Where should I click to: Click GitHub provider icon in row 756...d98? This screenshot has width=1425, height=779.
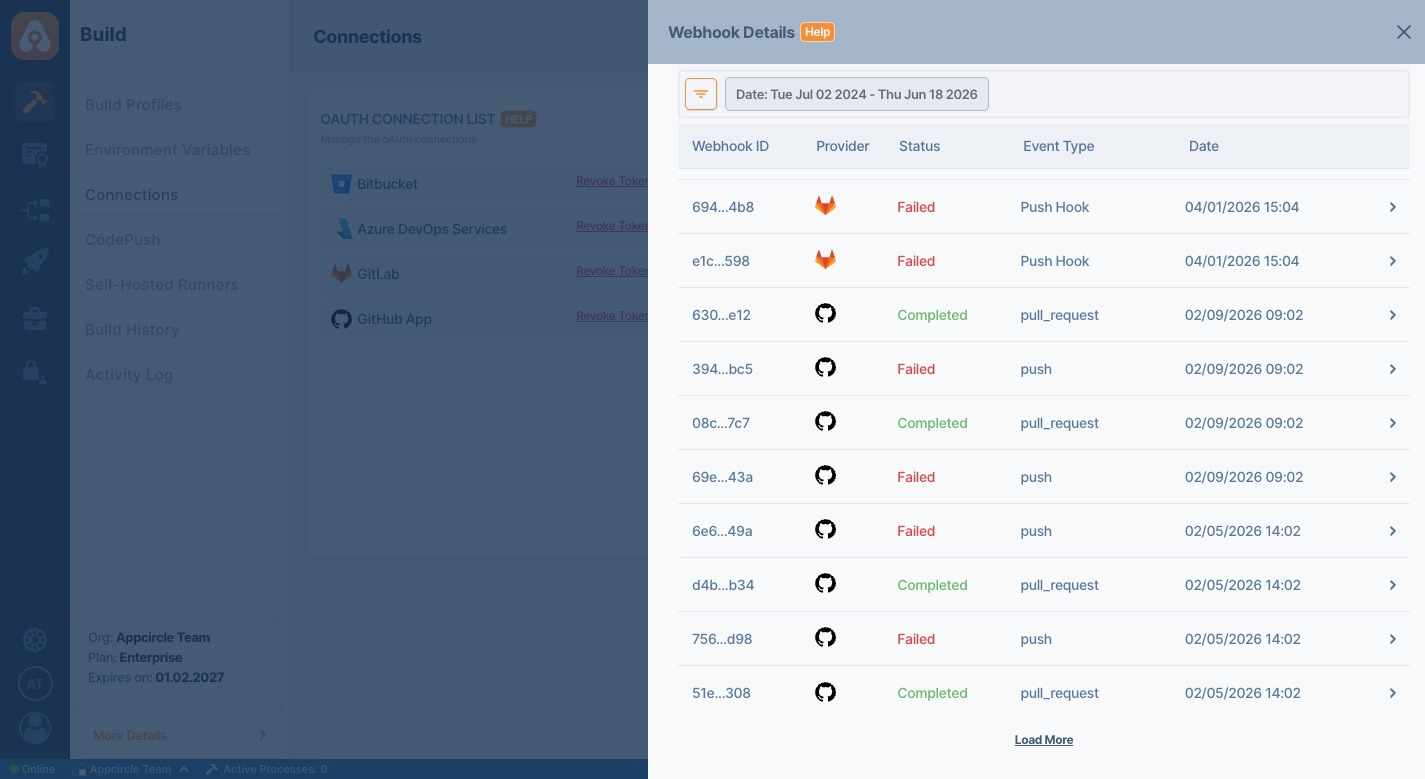click(x=825, y=638)
